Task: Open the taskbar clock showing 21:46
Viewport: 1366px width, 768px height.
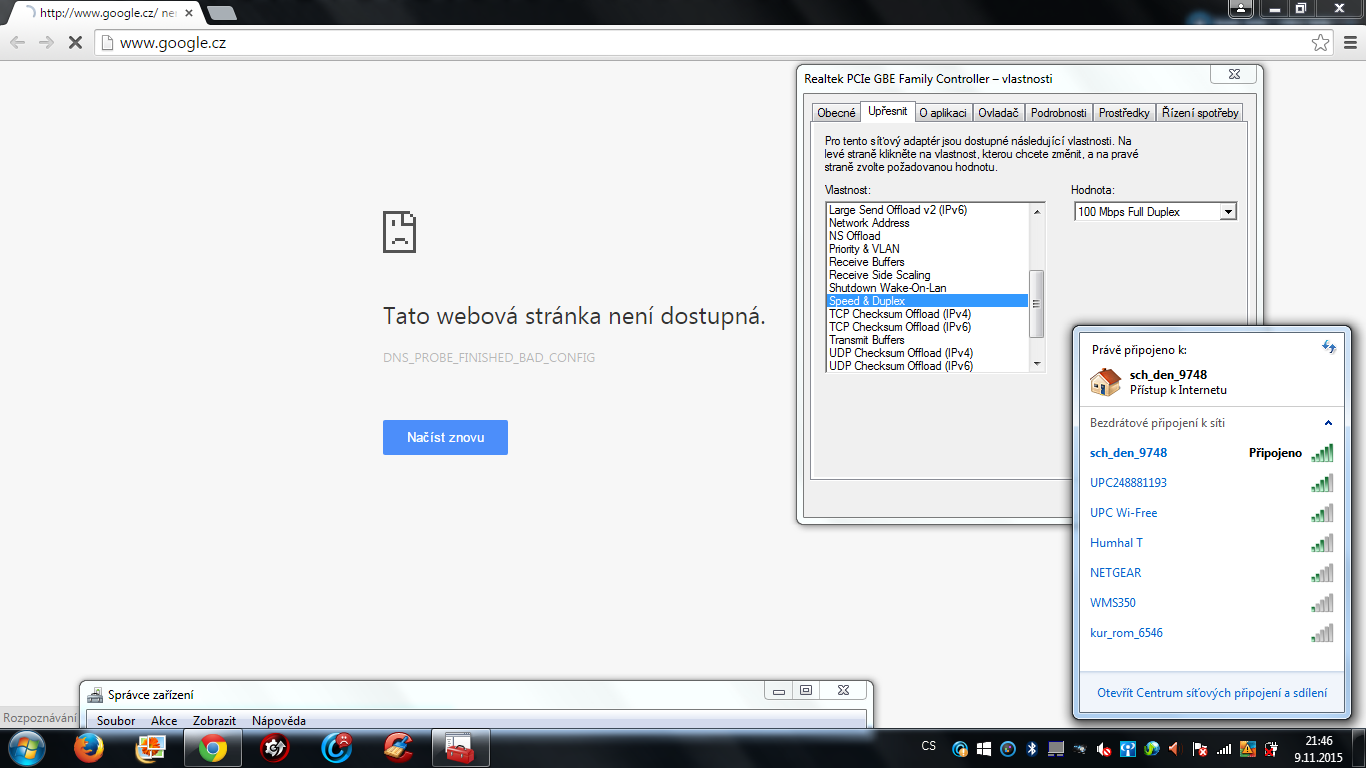Action: click(1319, 748)
